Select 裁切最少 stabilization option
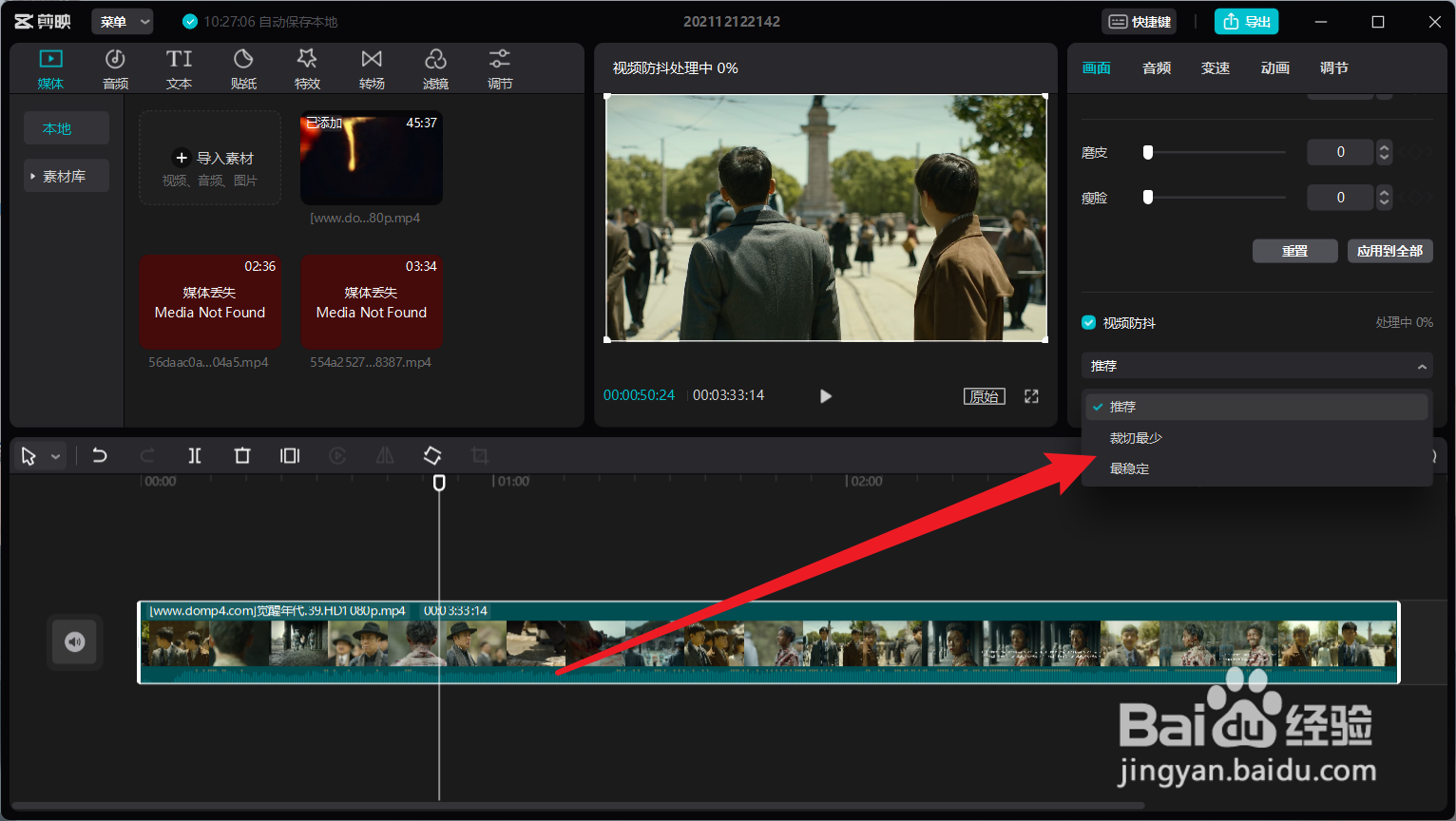The image size is (1456, 821). coord(1256,438)
